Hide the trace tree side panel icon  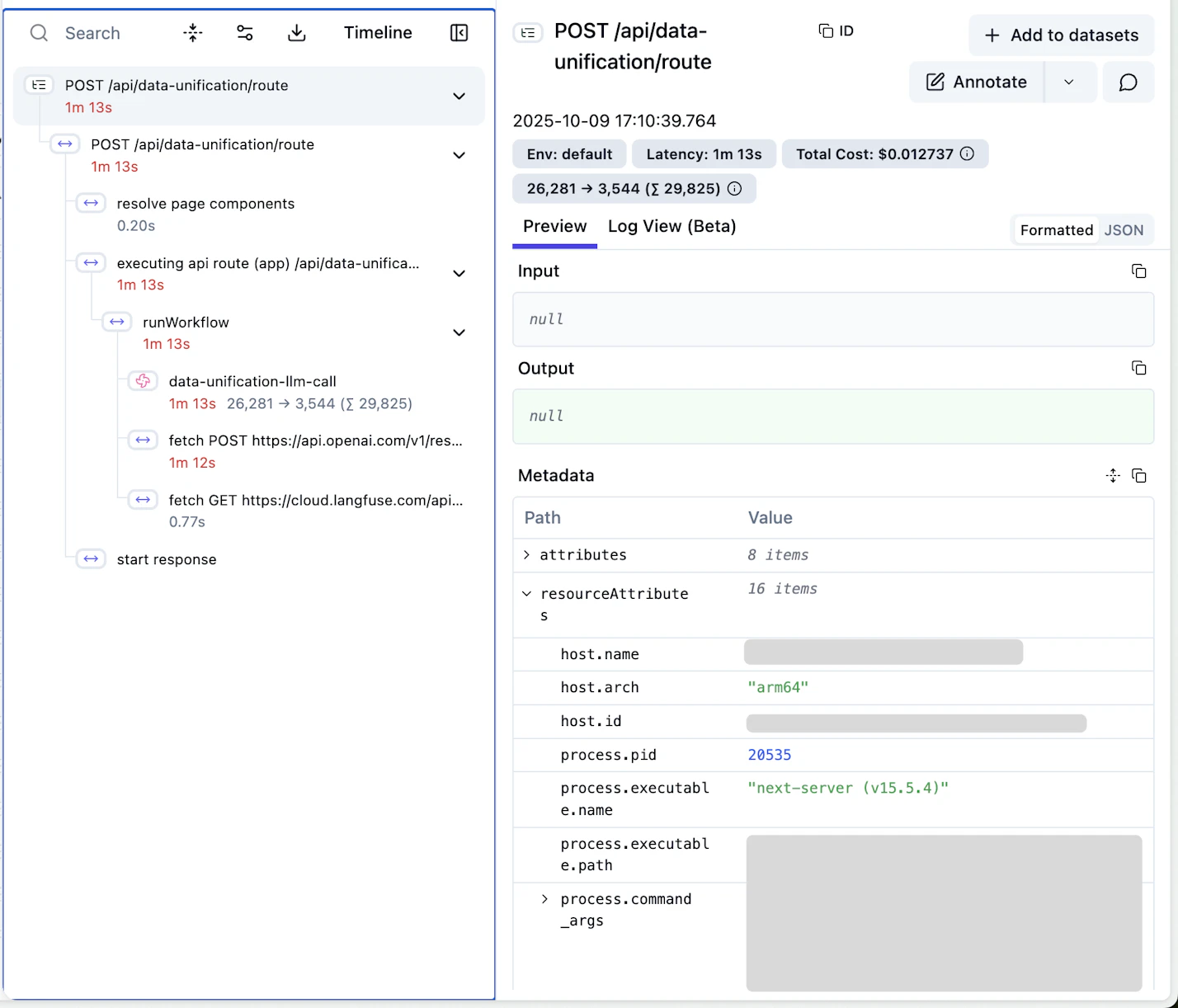pyautogui.click(x=459, y=33)
